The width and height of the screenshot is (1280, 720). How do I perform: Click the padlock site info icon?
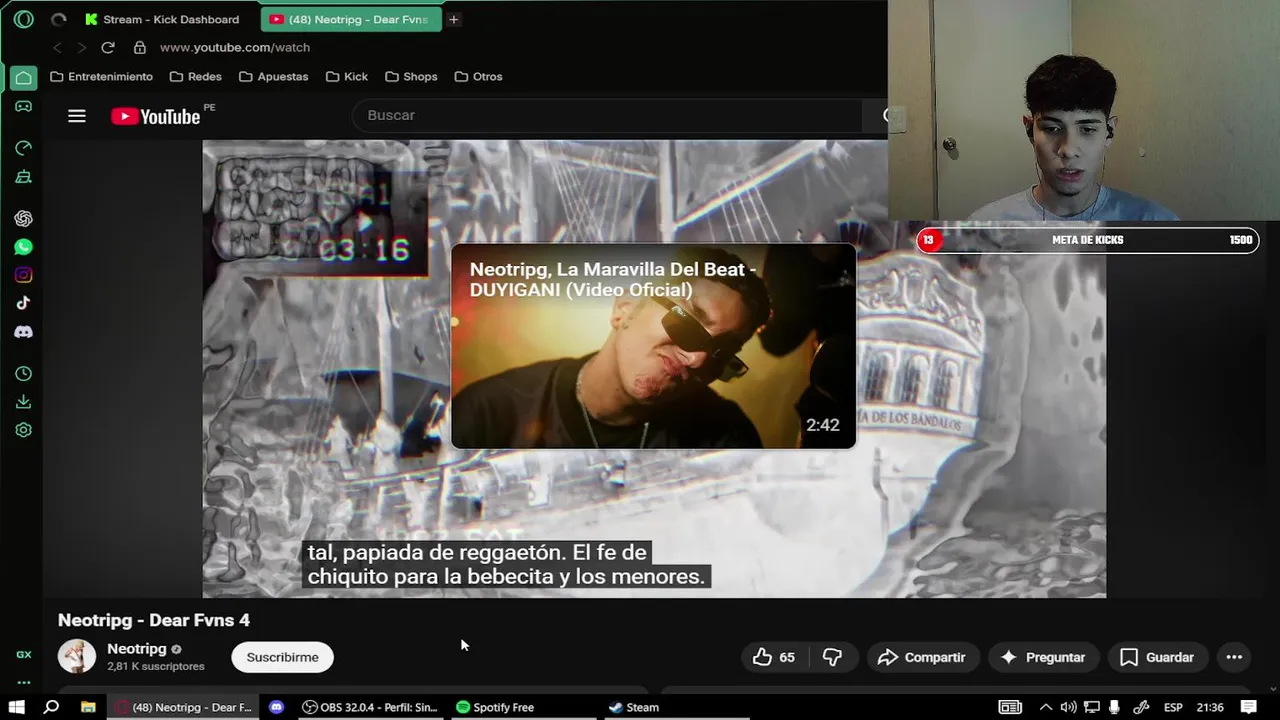click(140, 47)
